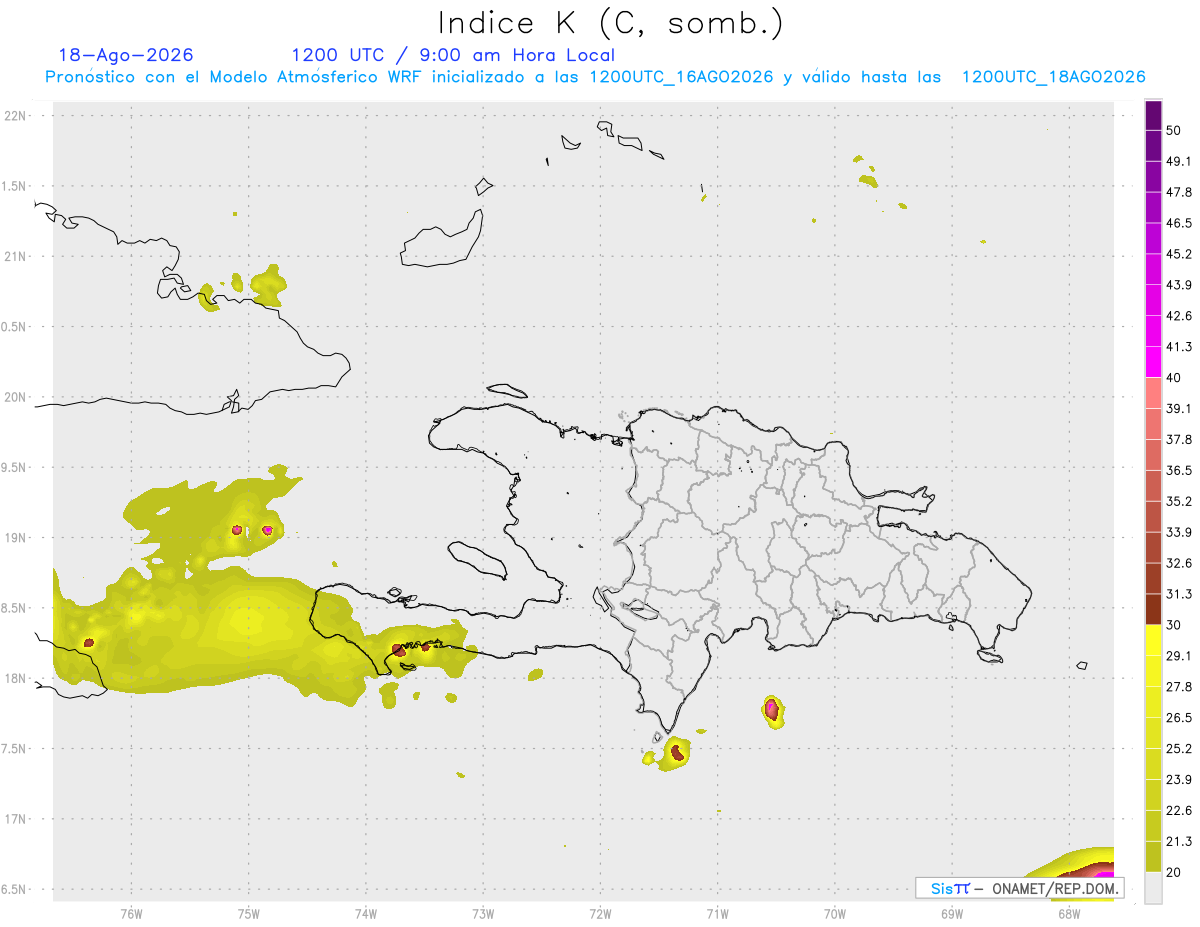The height and width of the screenshot is (927, 1200).
Task: Click "1200 UTC / 9:00 am Hora Local" text
Action: coord(453,55)
